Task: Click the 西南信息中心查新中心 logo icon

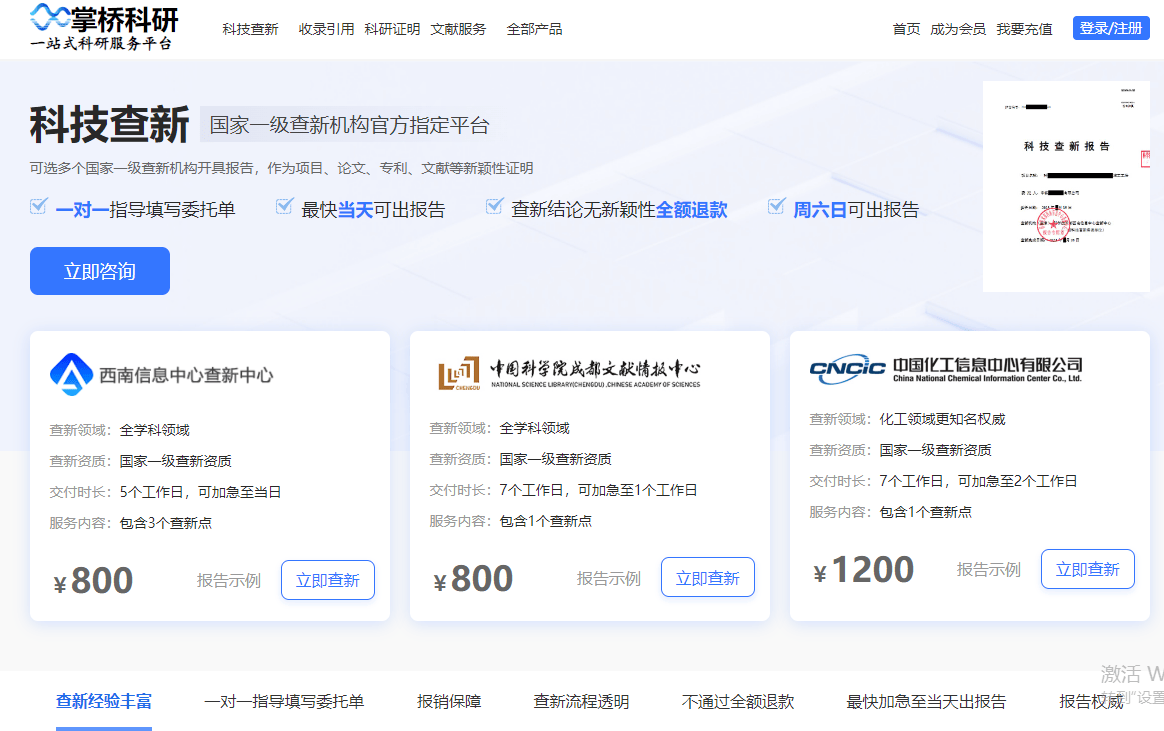Action: click(71, 374)
